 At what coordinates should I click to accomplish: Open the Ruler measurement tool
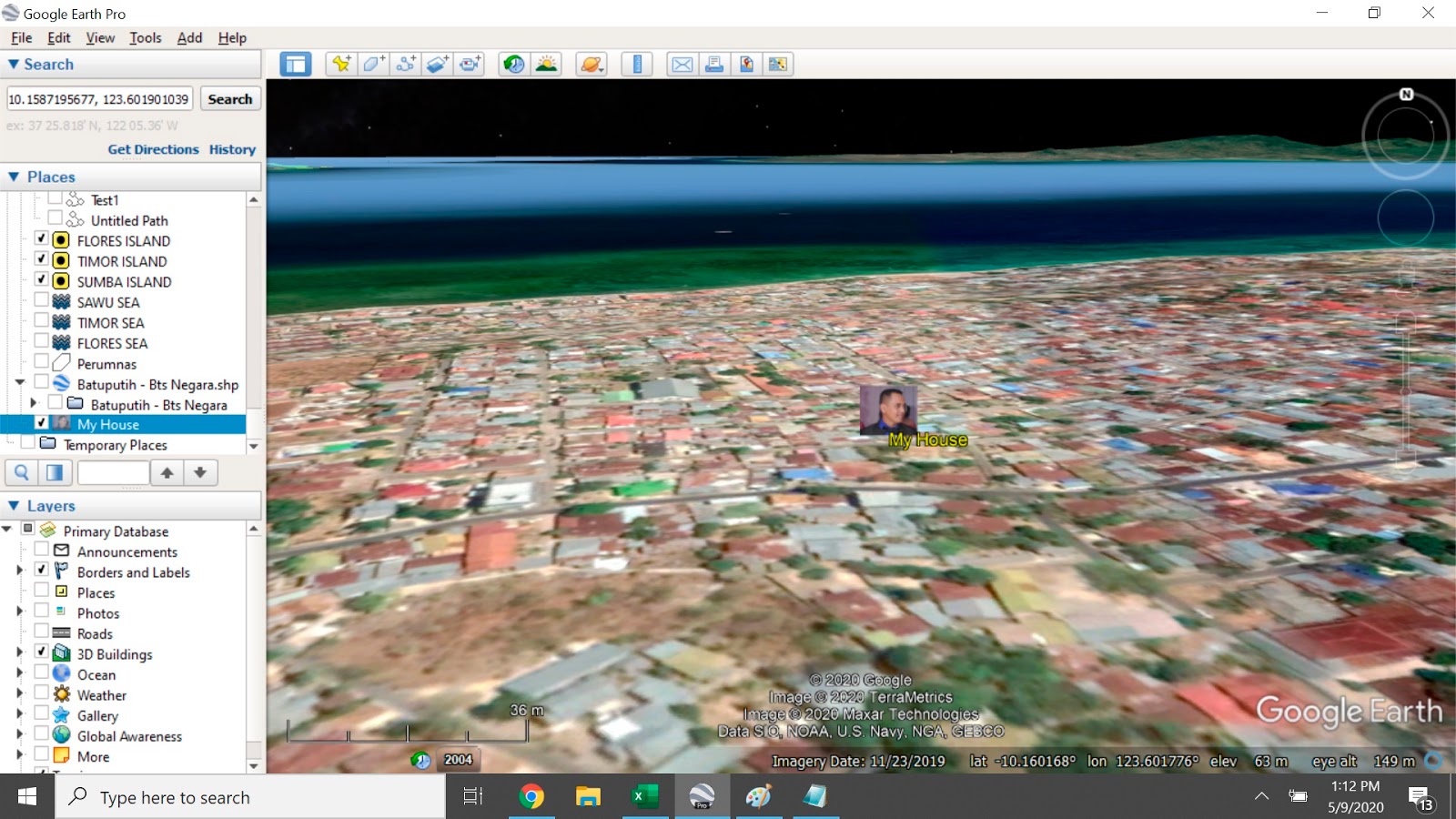636,64
